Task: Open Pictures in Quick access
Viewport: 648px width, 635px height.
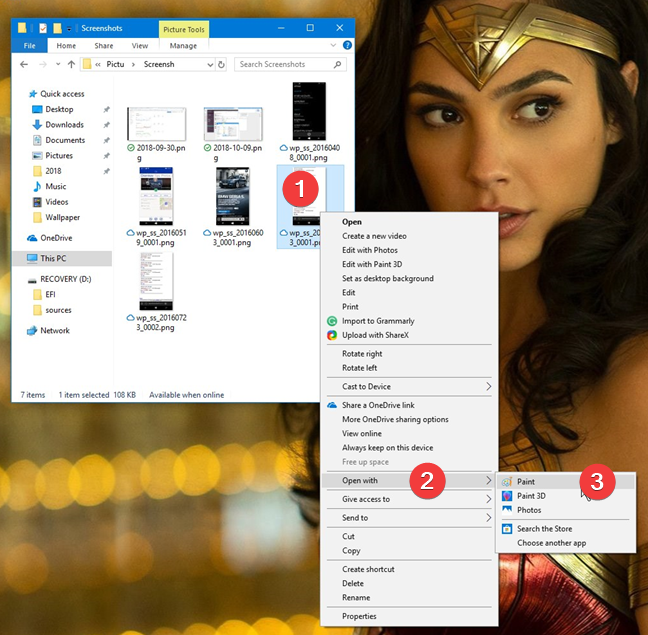Action: click(59, 156)
